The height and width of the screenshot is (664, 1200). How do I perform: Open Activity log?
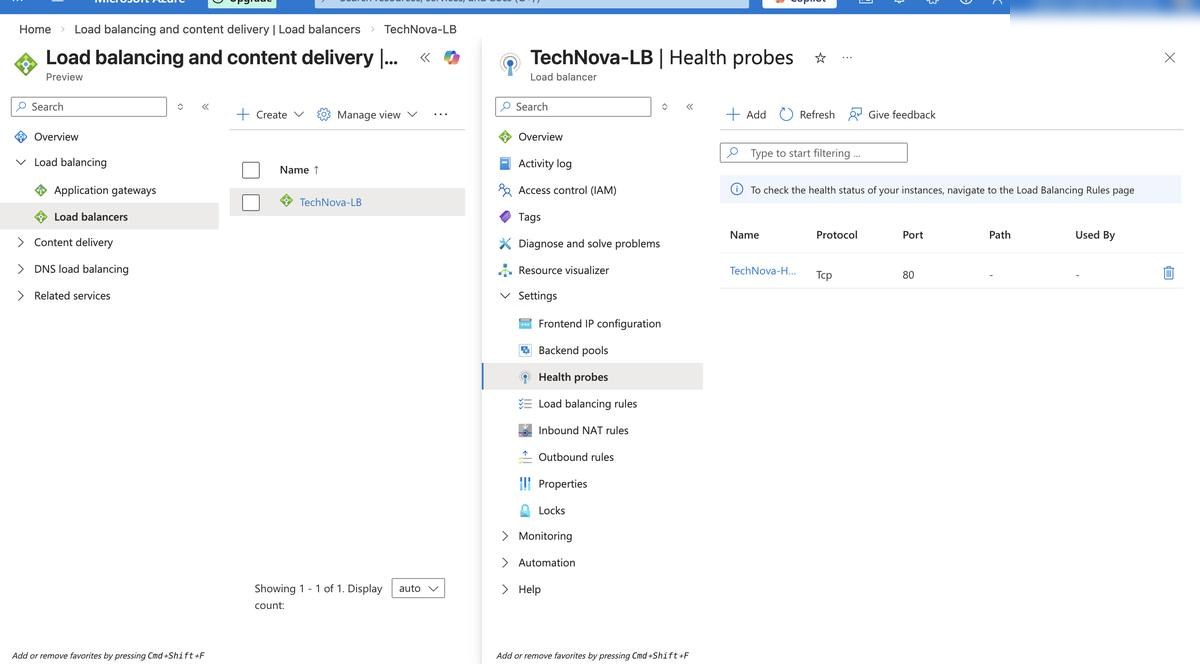pyautogui.click(x=545, y=163)
